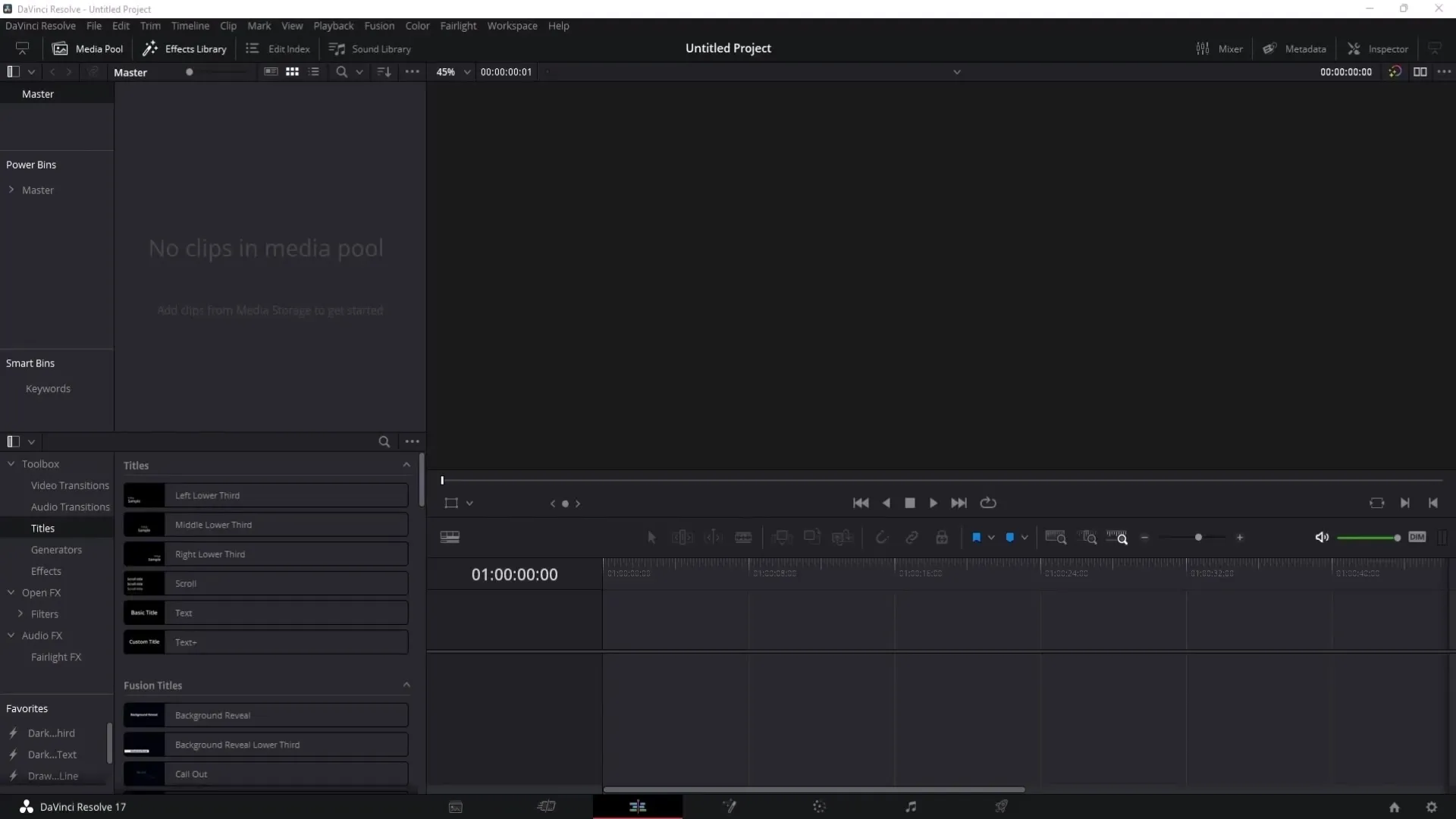
Task: Click the Detail Zoom icon
Action: coord(1087,538)
